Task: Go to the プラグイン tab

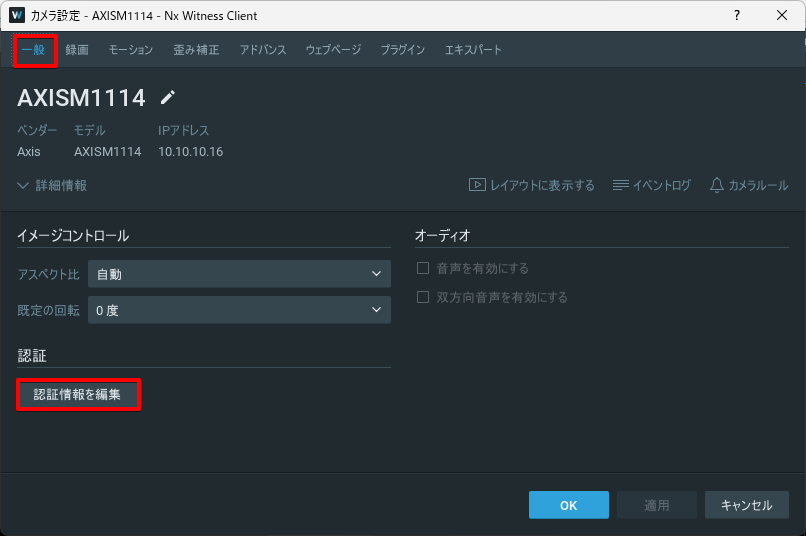Action: point(402,50)
